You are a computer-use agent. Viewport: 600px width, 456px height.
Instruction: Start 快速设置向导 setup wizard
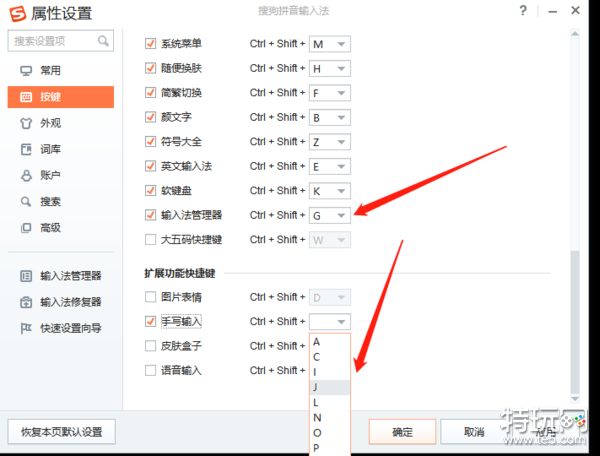[x=27, y=327]
